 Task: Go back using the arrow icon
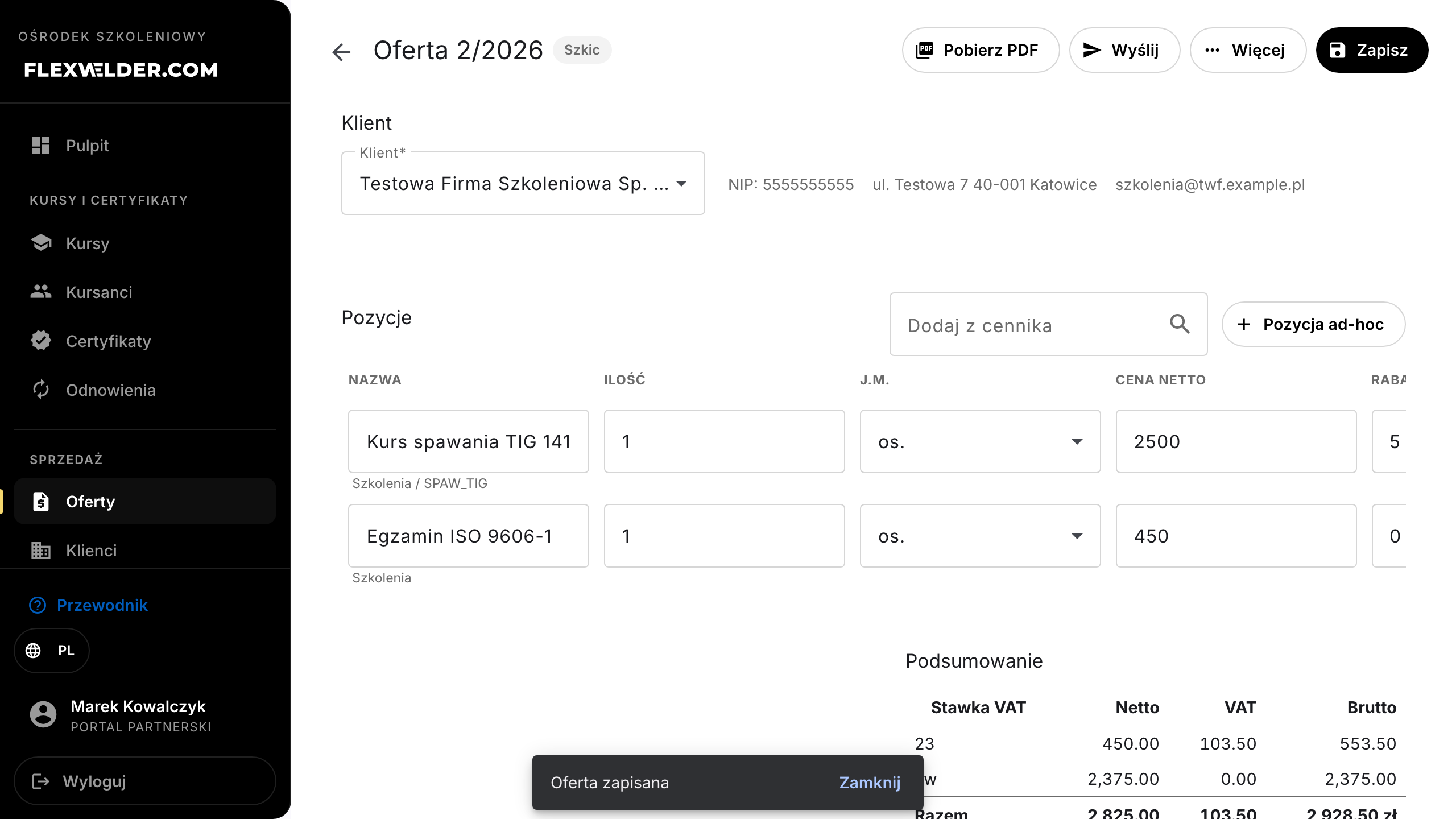click(341, 51)
